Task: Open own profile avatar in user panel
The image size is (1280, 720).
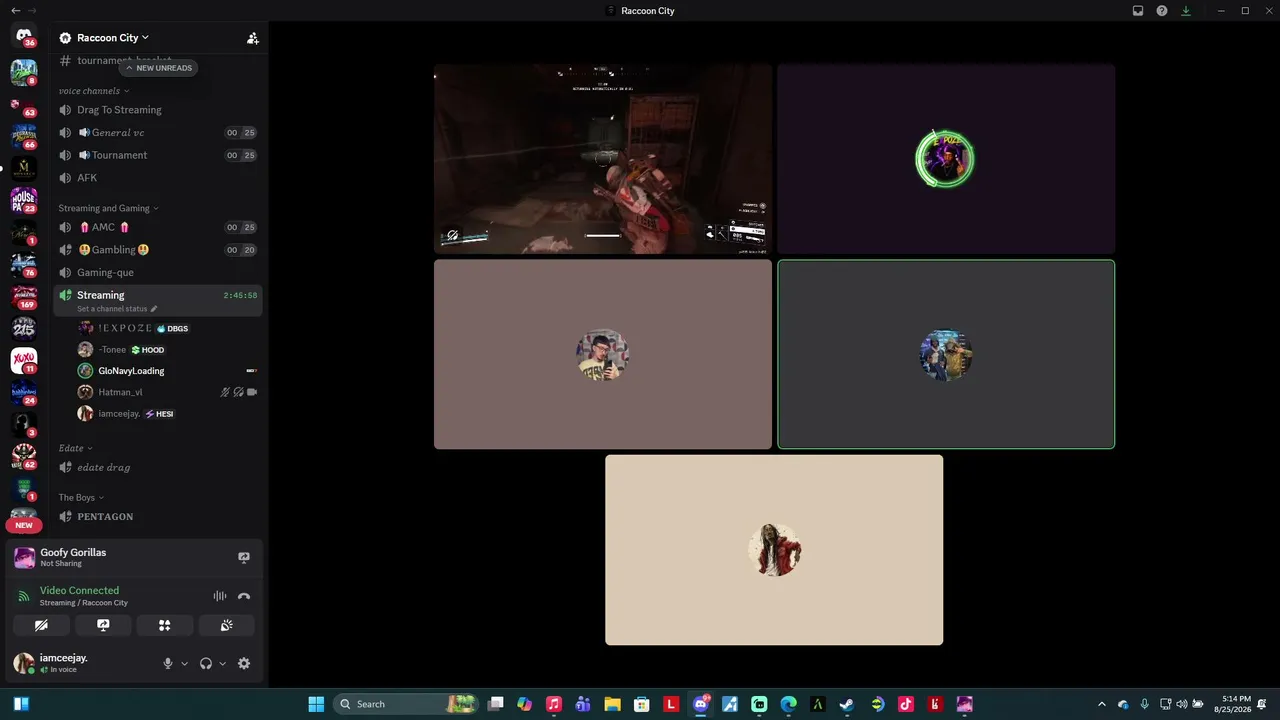Action: 23,663
